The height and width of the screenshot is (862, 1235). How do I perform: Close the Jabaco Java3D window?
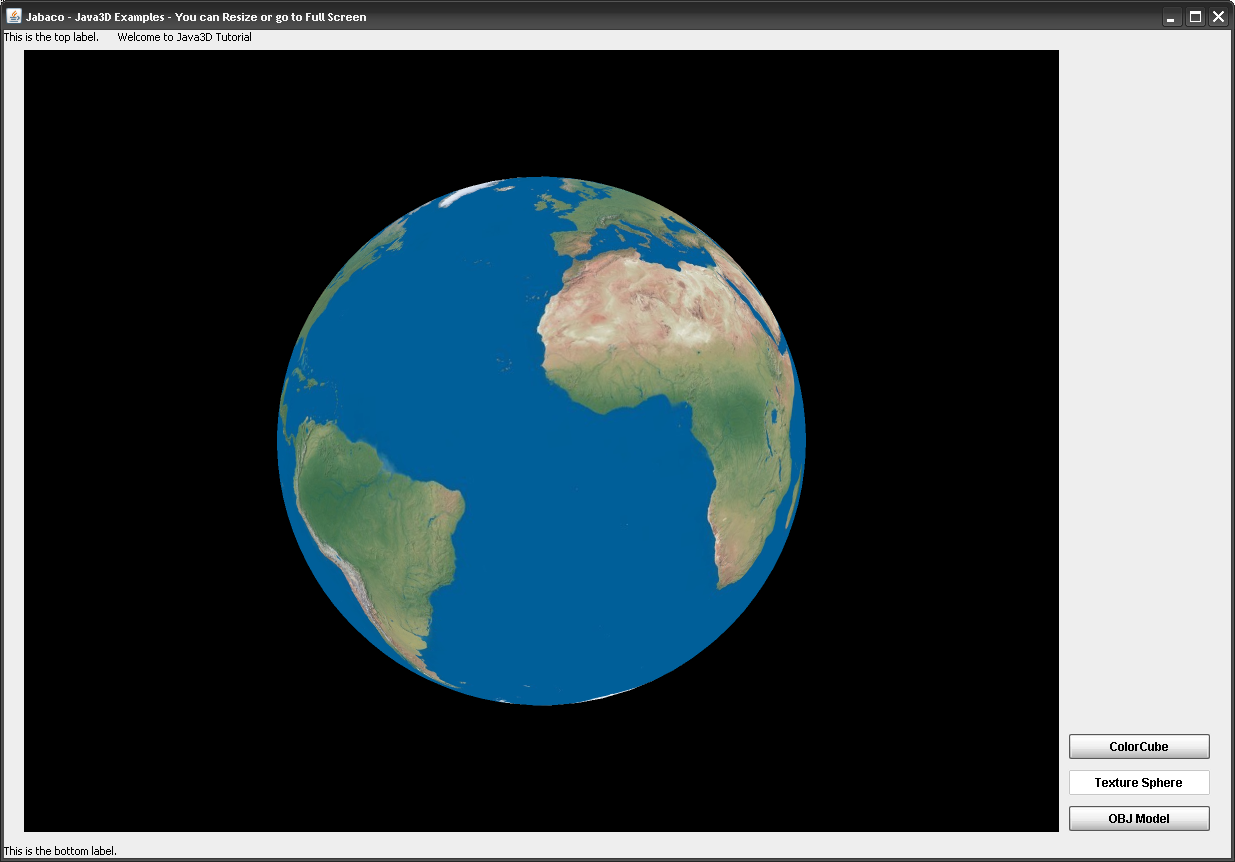point(1218,17)
